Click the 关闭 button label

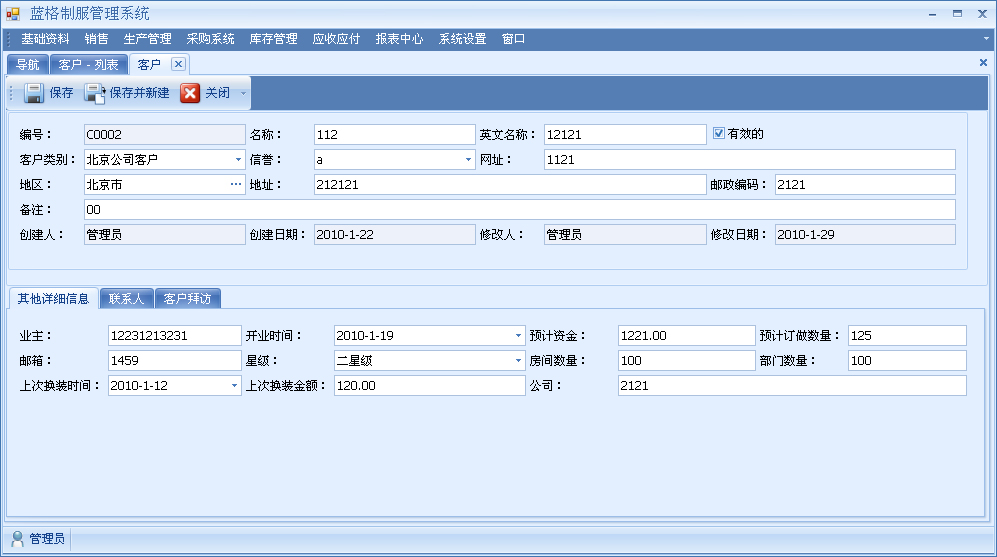(217, 93)
